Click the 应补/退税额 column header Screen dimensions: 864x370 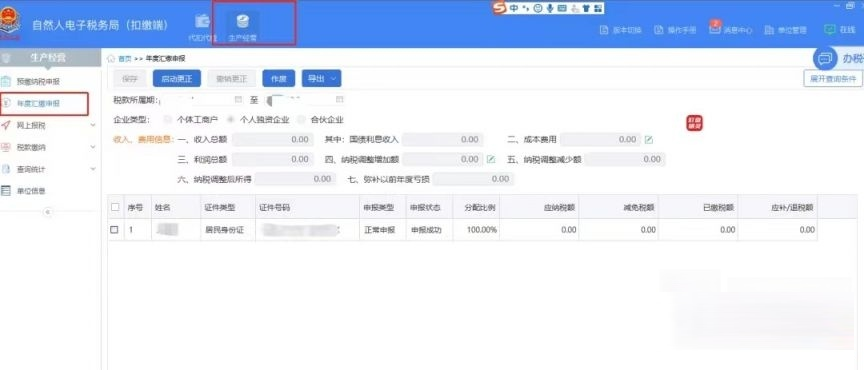click(777, 207)
